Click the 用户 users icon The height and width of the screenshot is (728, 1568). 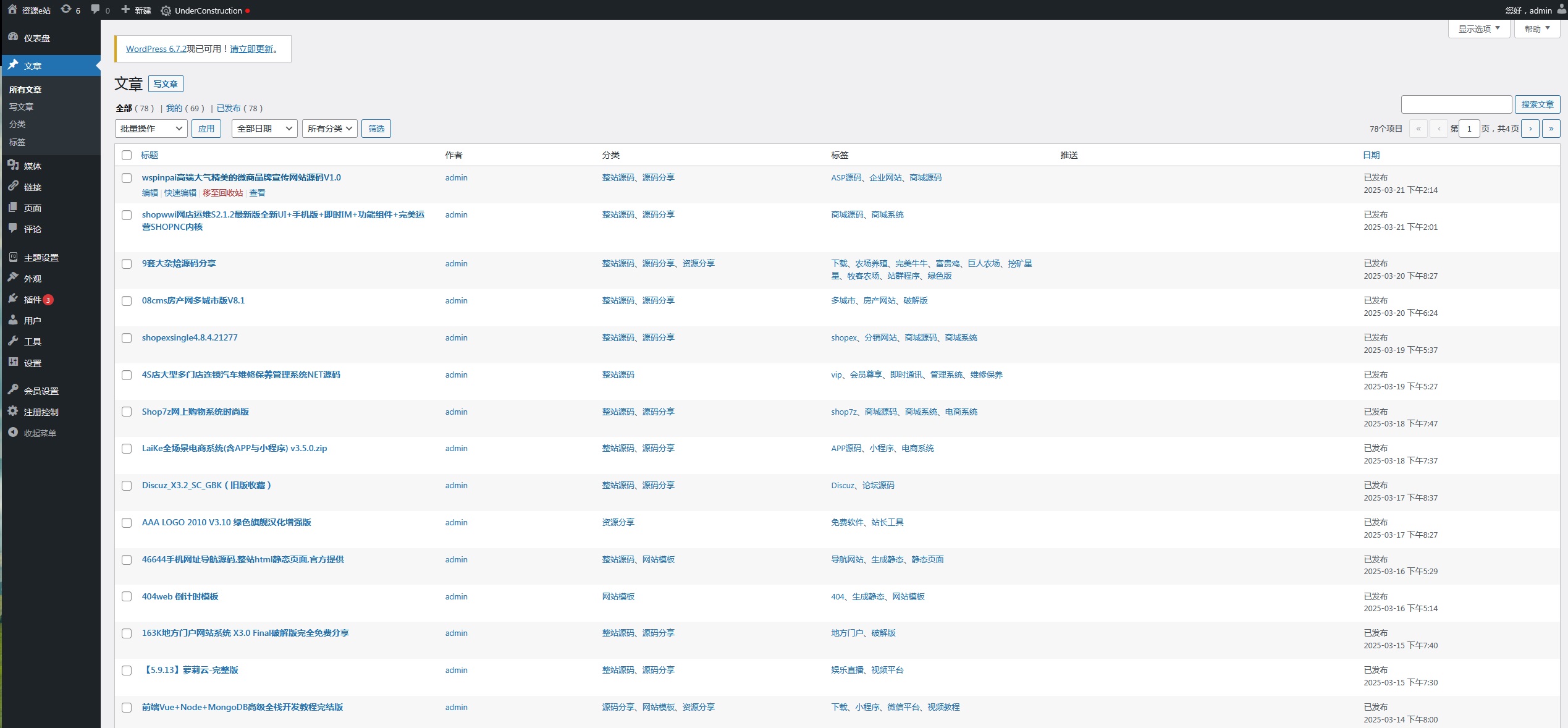pos(13,320)
